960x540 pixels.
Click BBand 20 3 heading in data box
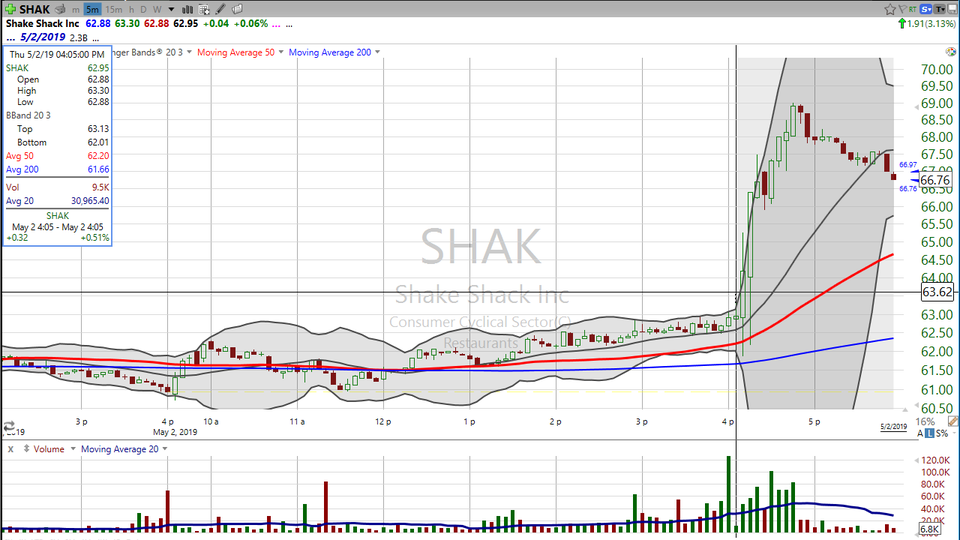coord(28,115)
